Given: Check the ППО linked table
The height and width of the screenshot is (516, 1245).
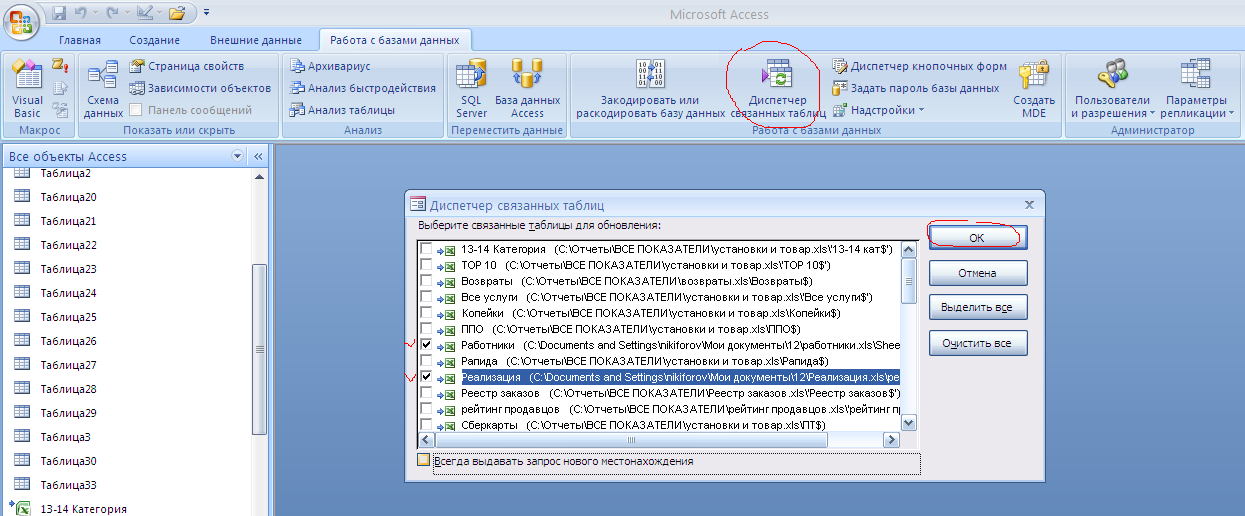Looking at the screenshot, I should point(427,329).
